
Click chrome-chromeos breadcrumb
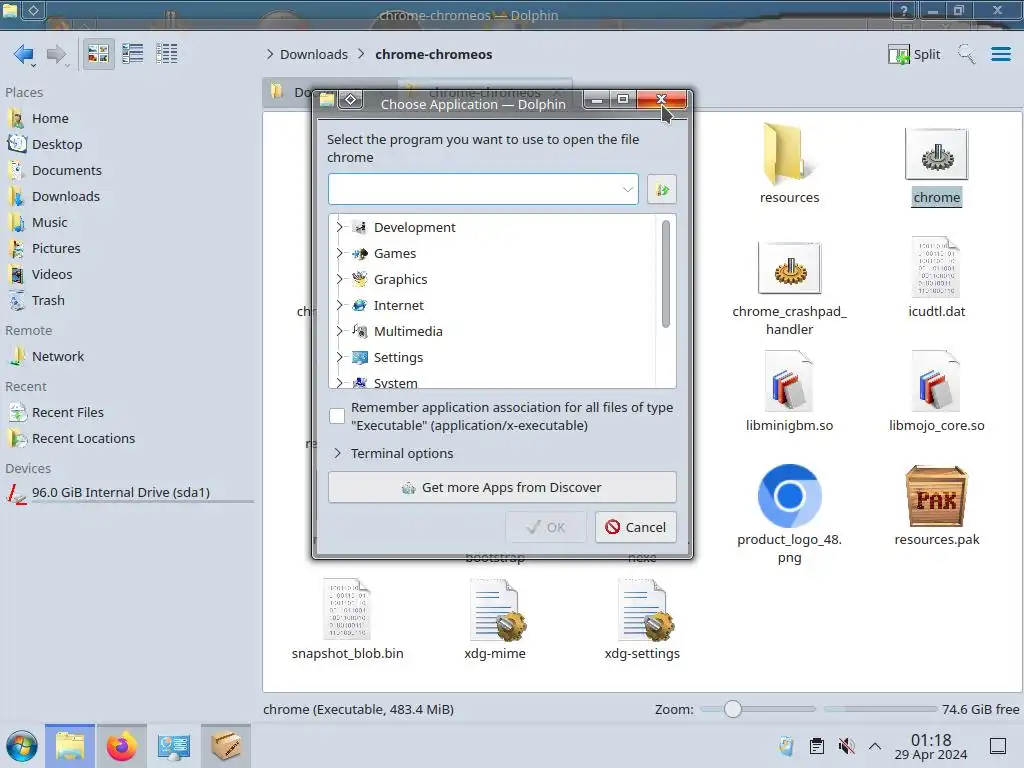pos(434,54)
